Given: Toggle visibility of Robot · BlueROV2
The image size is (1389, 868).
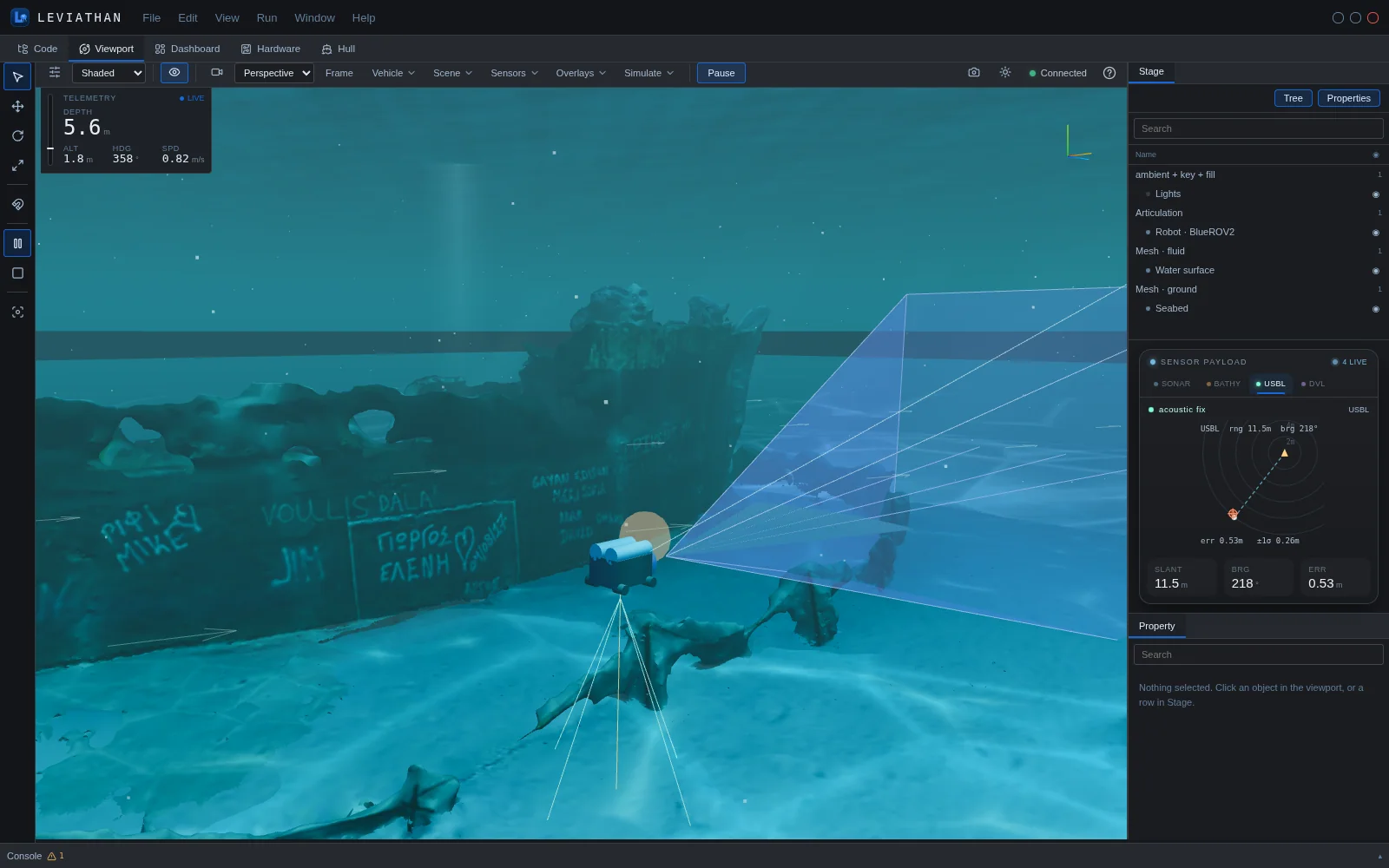Looking at the screenshot, I should coord(1376,233).
